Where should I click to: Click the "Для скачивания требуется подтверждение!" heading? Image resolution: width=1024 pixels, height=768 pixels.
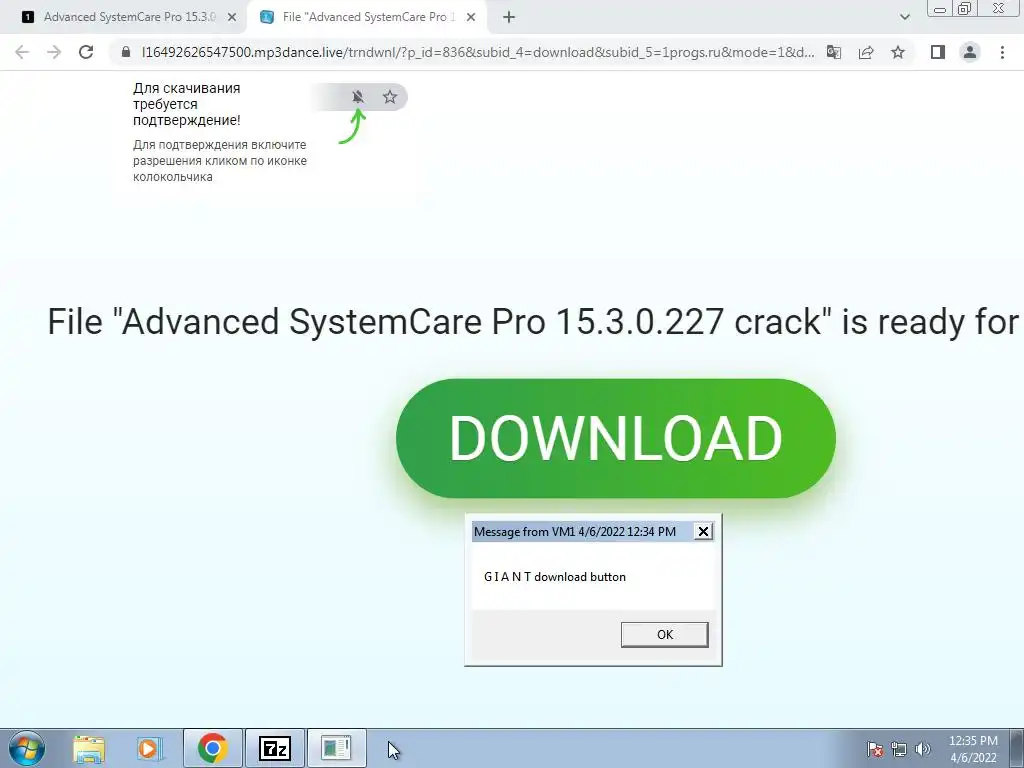click(187, 104)
